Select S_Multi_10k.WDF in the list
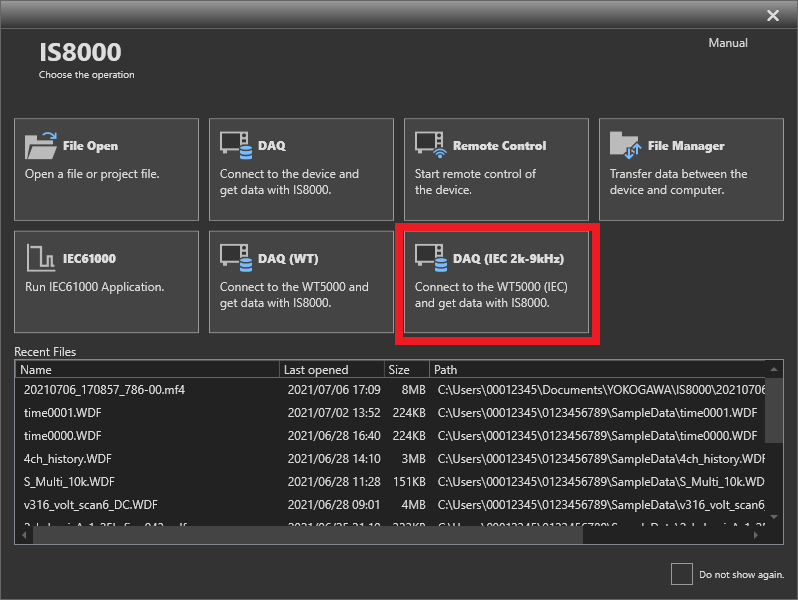Viewport: 798px width, 600px height. 70,482
